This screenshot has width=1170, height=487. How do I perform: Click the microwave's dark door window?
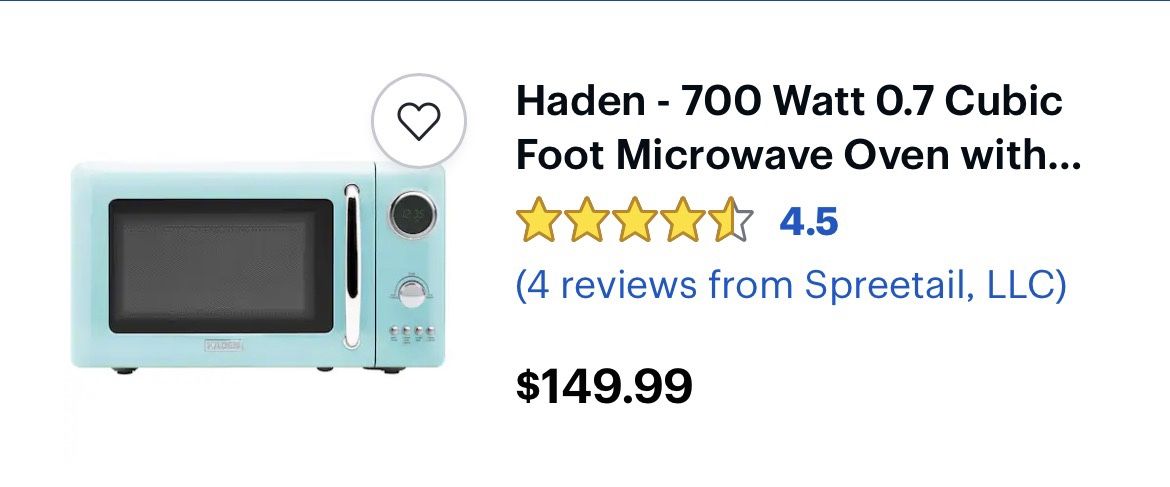coord(221,266)
